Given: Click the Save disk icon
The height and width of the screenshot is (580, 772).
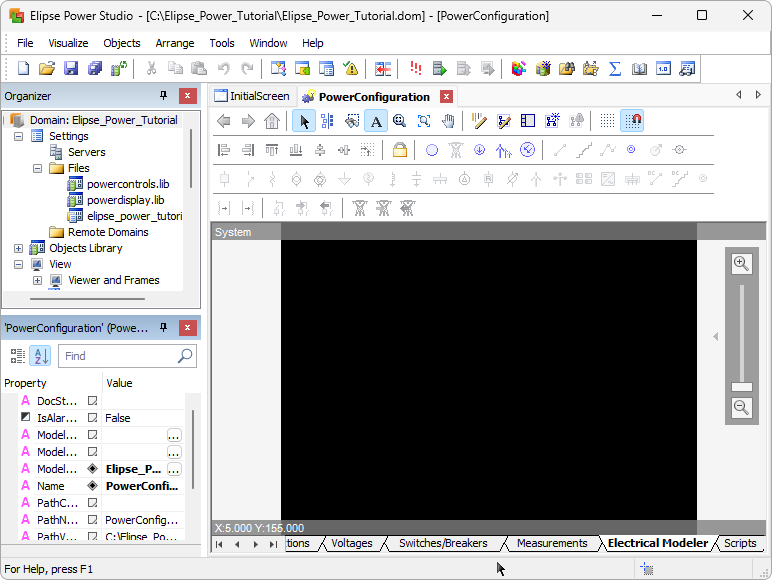Looking at the screenshot, I should [71, 69].
